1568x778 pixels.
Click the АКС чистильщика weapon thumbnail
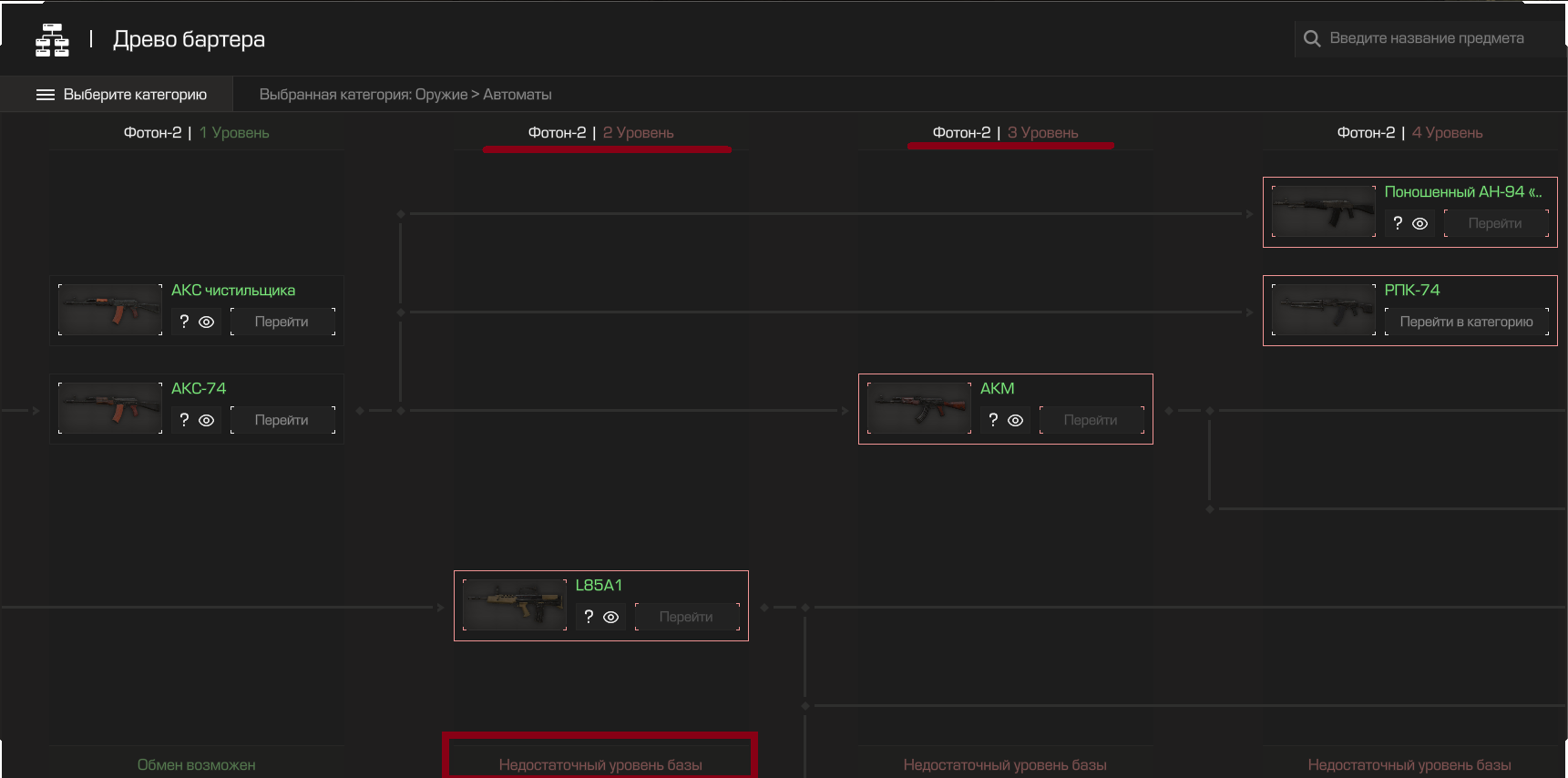coord(110,310)
